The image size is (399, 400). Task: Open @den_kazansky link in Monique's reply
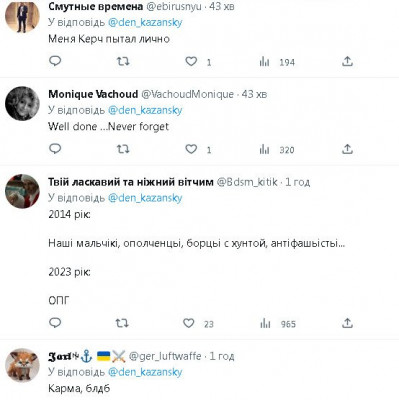pos(145,110)
